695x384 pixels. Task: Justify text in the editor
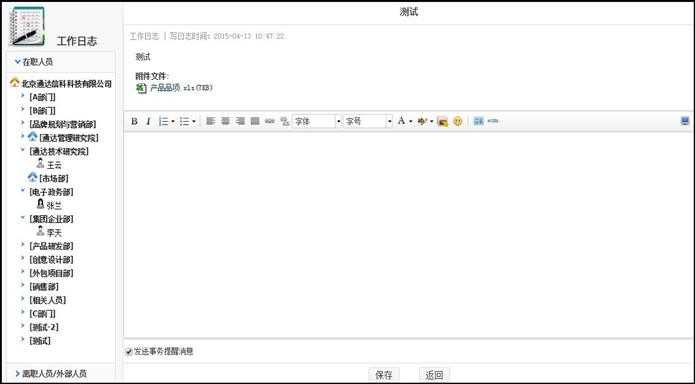point(255,121)
